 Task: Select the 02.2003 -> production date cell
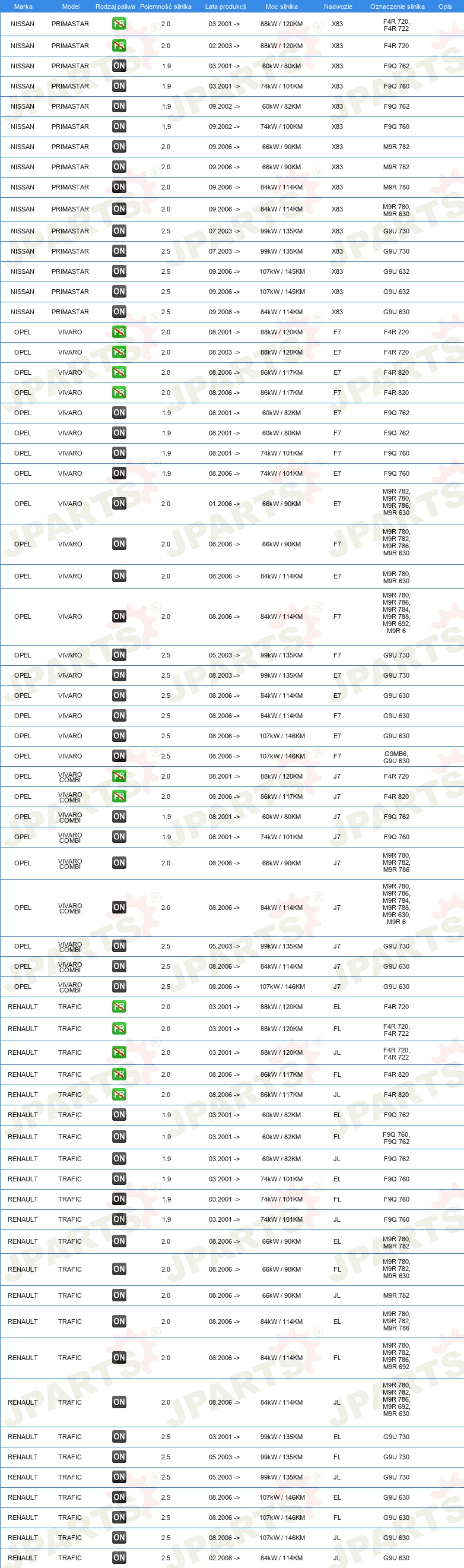tap(224, 46)
